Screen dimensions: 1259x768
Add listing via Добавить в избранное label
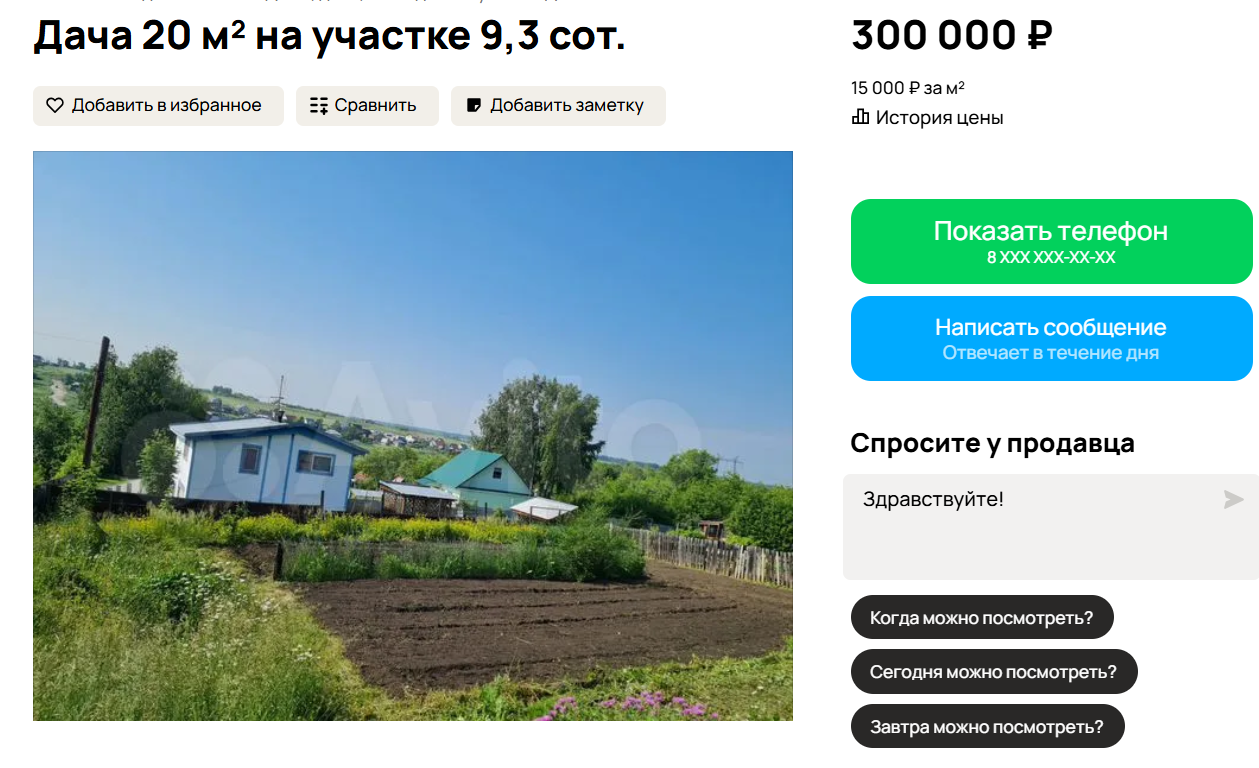click(x=166, y=105)
